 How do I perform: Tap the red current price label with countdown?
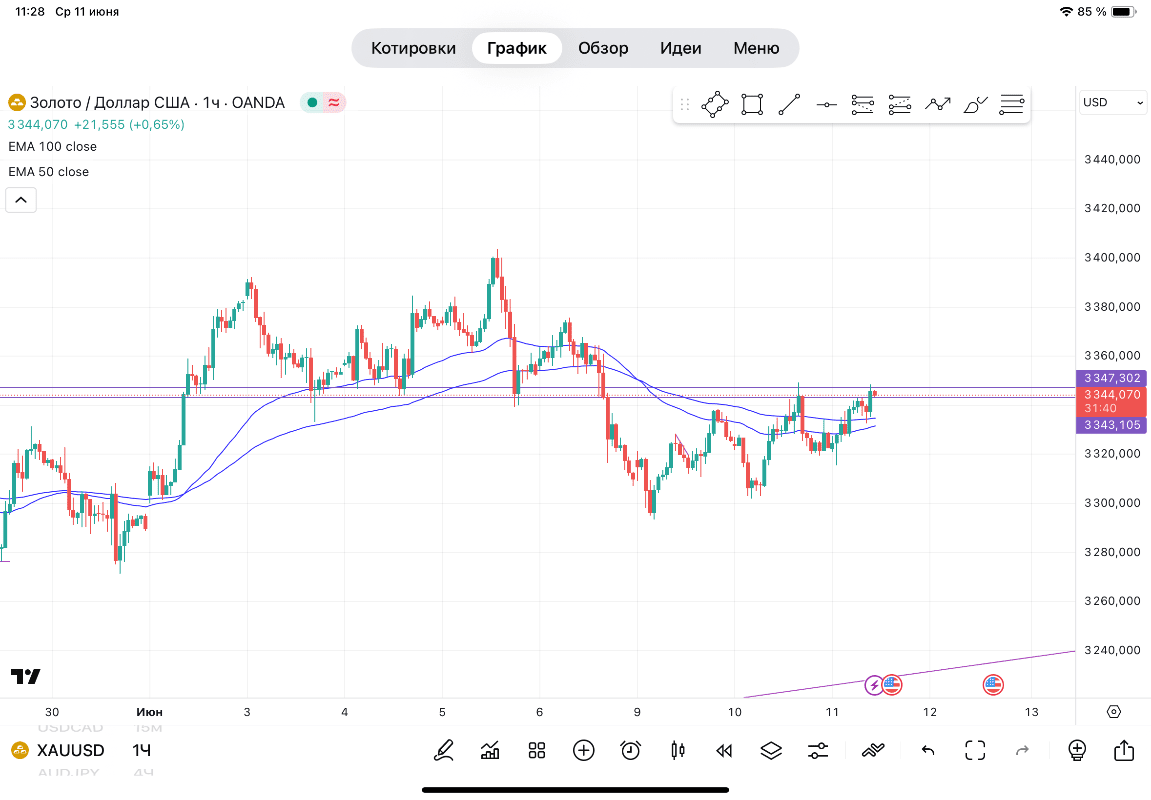(x=1111, y=401)
